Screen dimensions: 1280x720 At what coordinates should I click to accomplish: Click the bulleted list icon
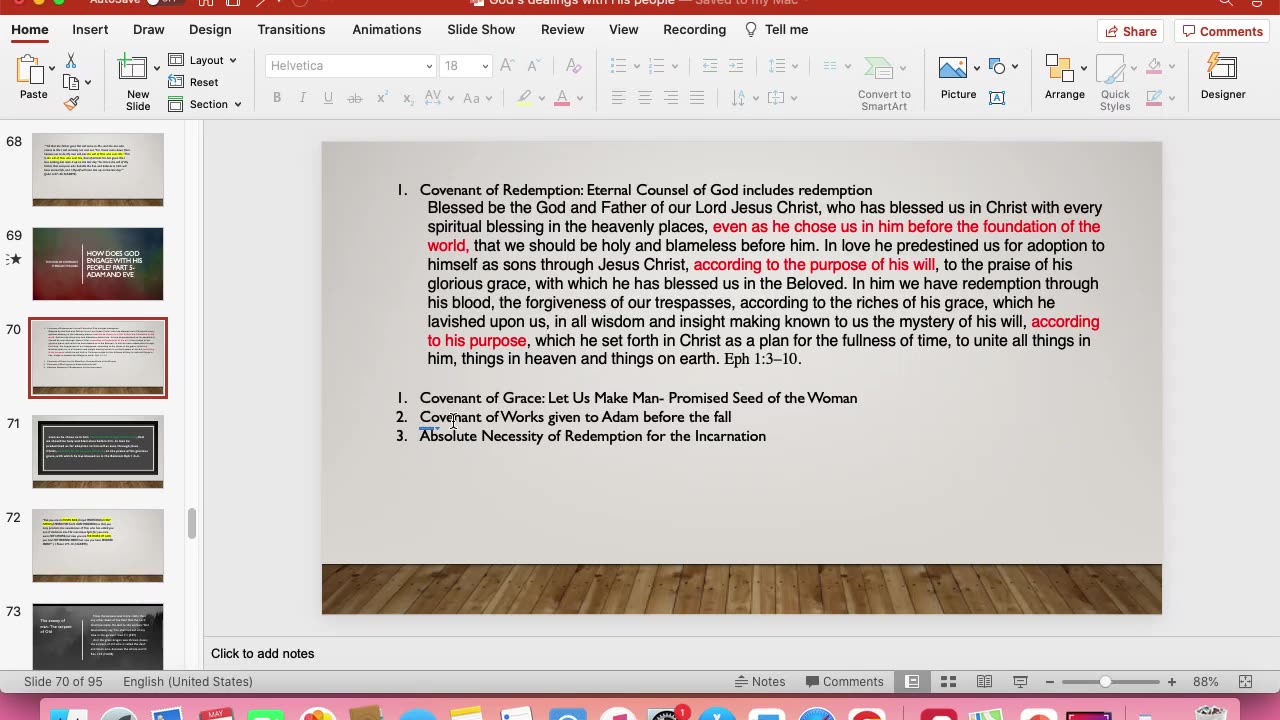[618, 66]
